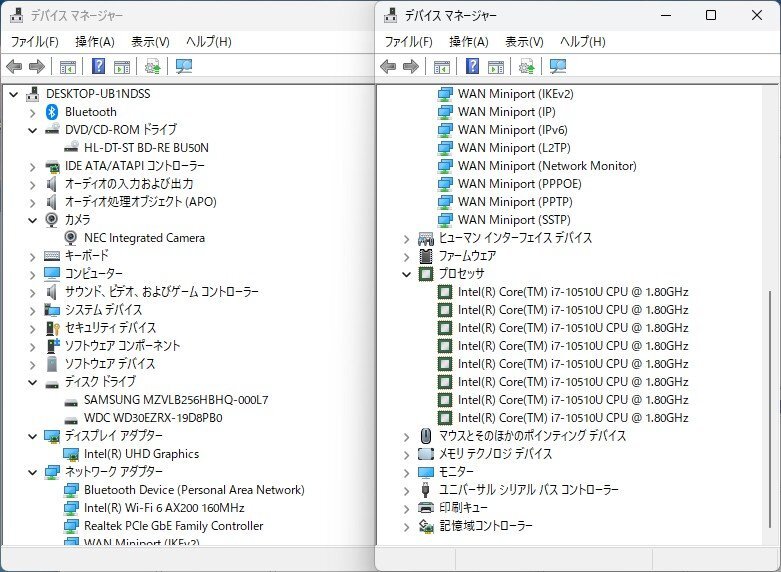Click the 印刷キュー printer icon
Screen dimensions: 781x572
426,508
